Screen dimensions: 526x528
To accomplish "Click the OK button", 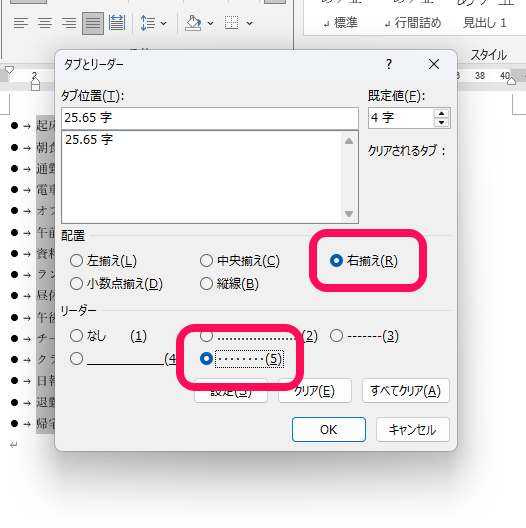I will pos(329,430).
